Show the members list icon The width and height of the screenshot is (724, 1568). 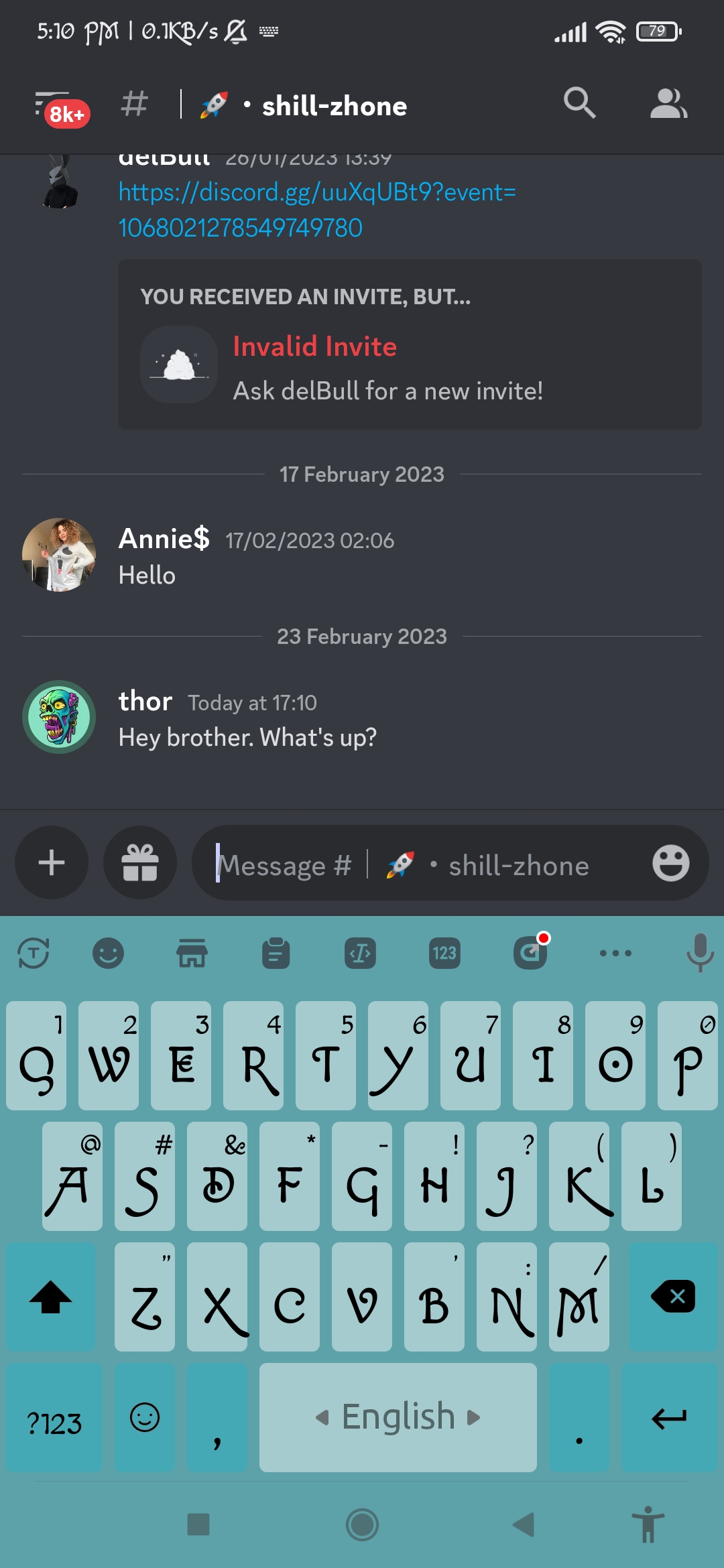(668, 103)
